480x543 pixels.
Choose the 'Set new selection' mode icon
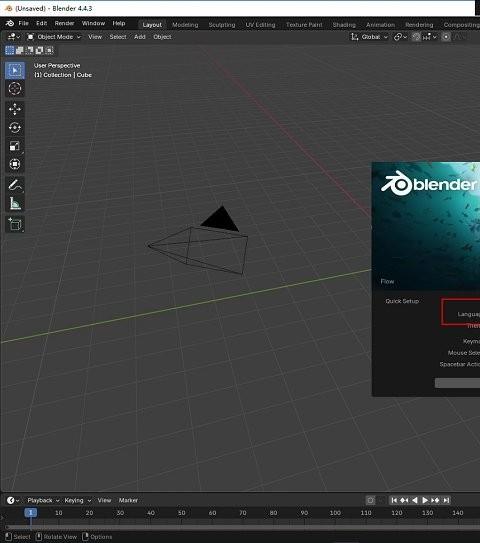10,51
